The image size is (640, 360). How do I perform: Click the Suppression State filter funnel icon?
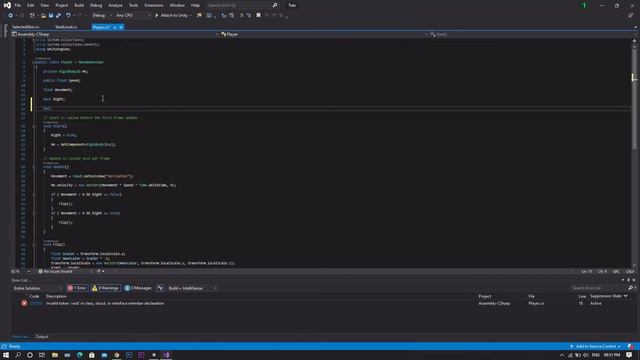pos(626,296)
